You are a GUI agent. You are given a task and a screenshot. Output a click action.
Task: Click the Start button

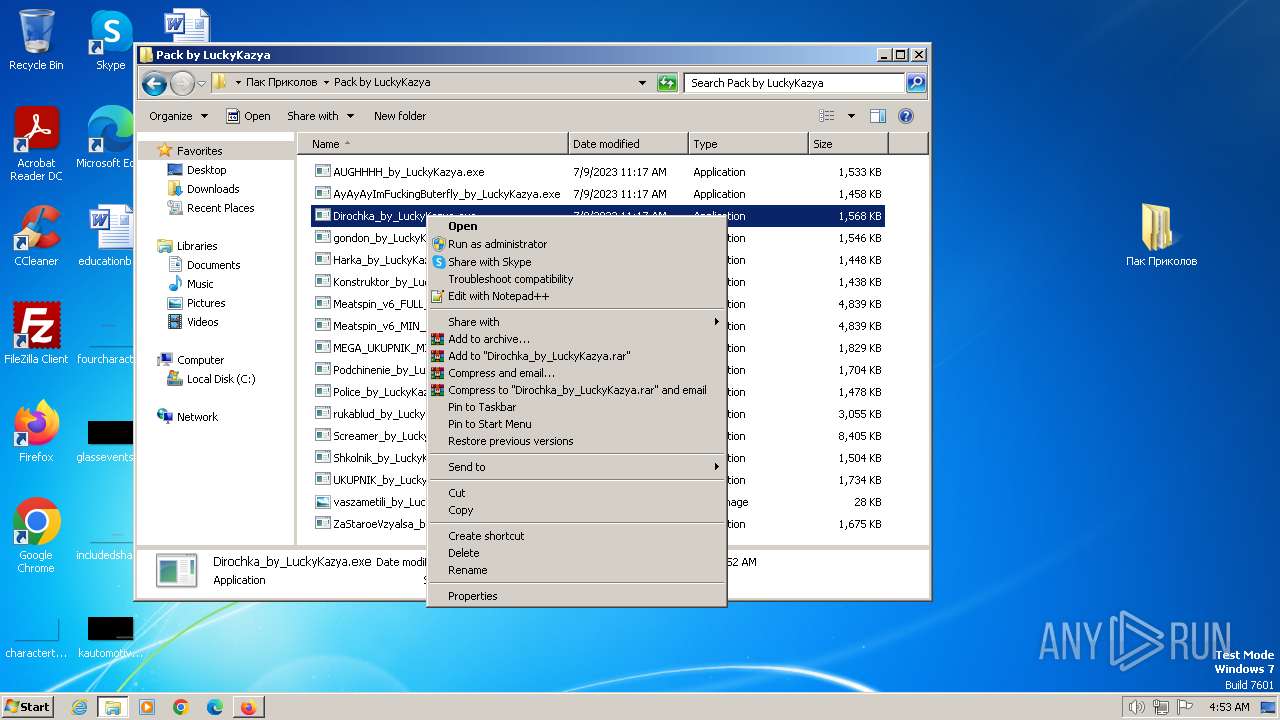(28, 707)
